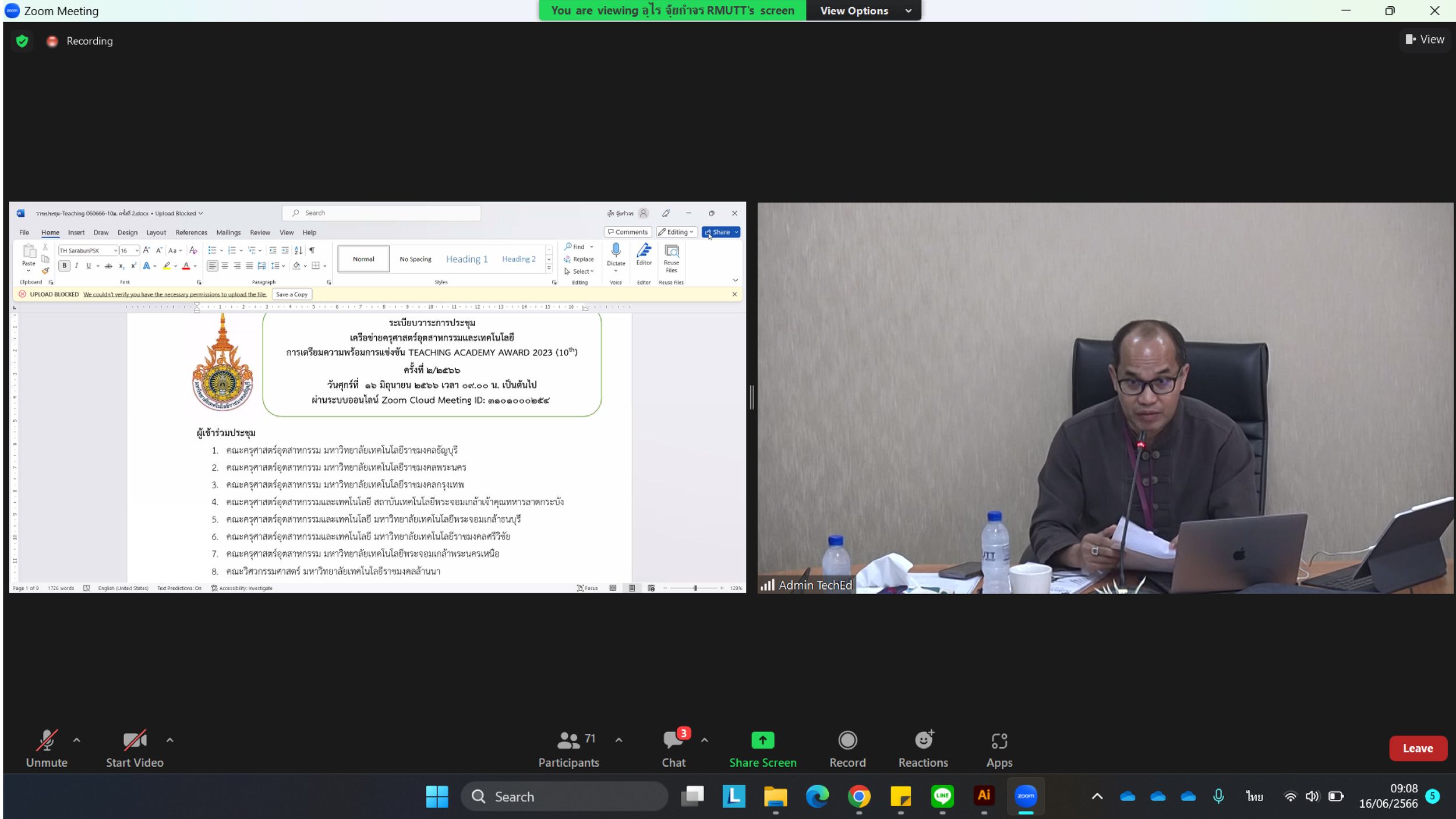Click the upload permissions warning link
Viewport: 1456px width, 819px height.
tap(175, 294)
